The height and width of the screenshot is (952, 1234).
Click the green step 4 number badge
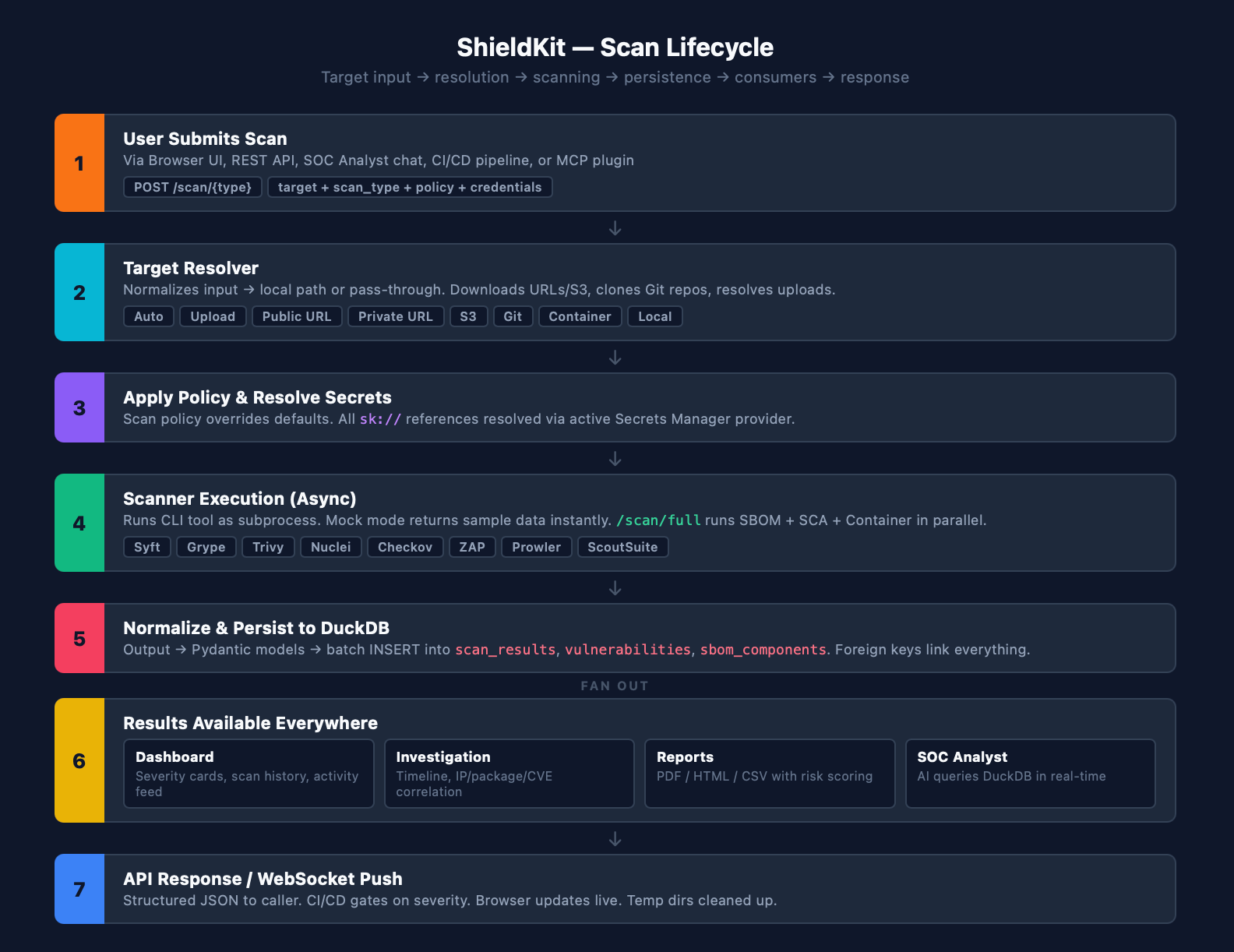[79, 523]
